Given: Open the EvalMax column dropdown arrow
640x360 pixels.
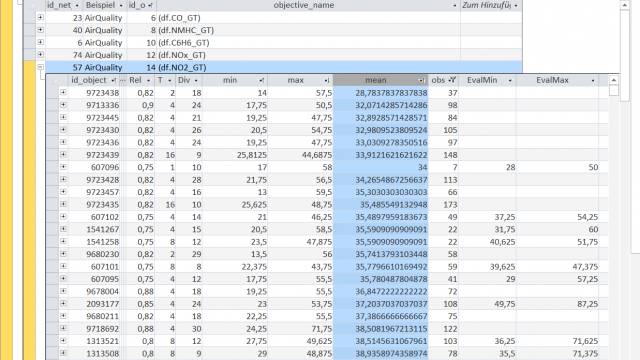Looking at the screenshot, I should (x=593, y=80).
